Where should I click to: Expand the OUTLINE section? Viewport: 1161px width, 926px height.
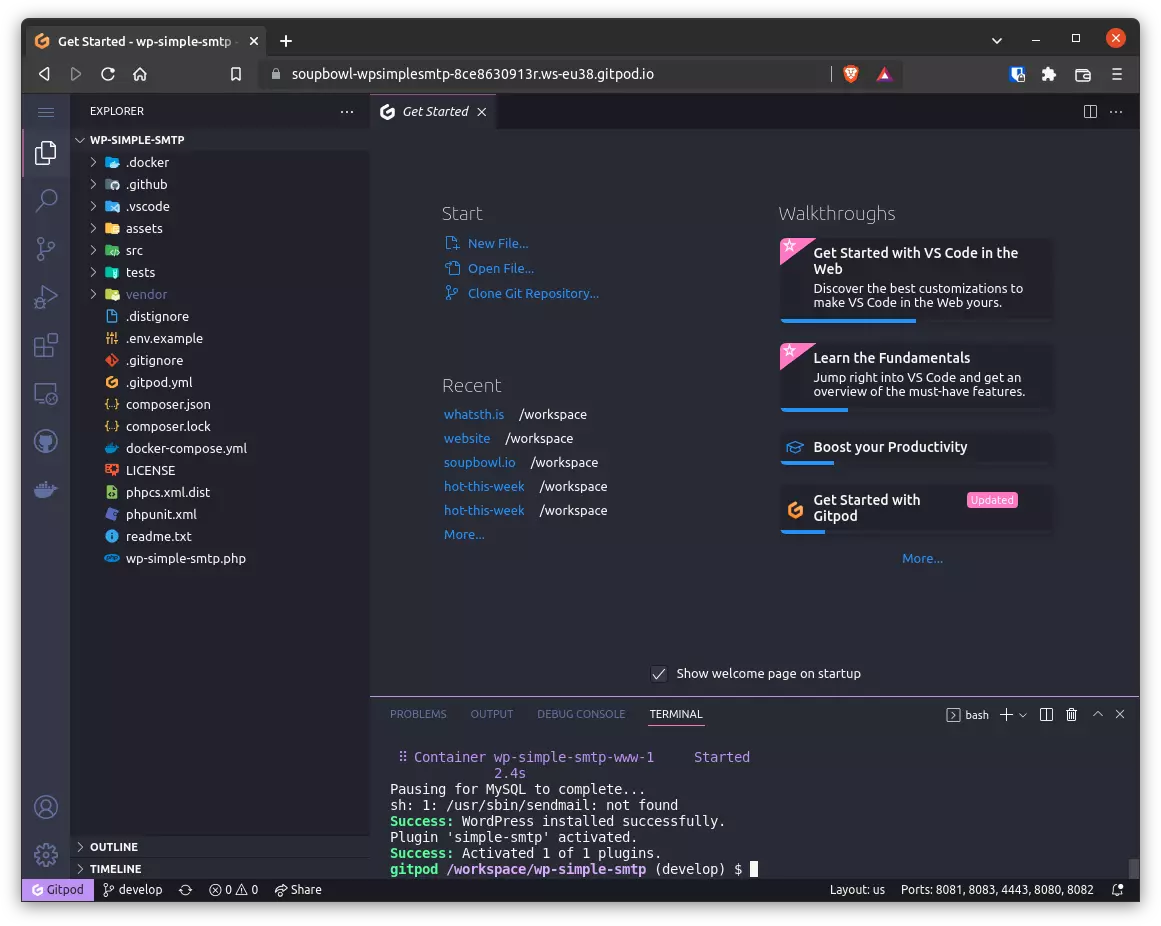[x=114, y=847]
